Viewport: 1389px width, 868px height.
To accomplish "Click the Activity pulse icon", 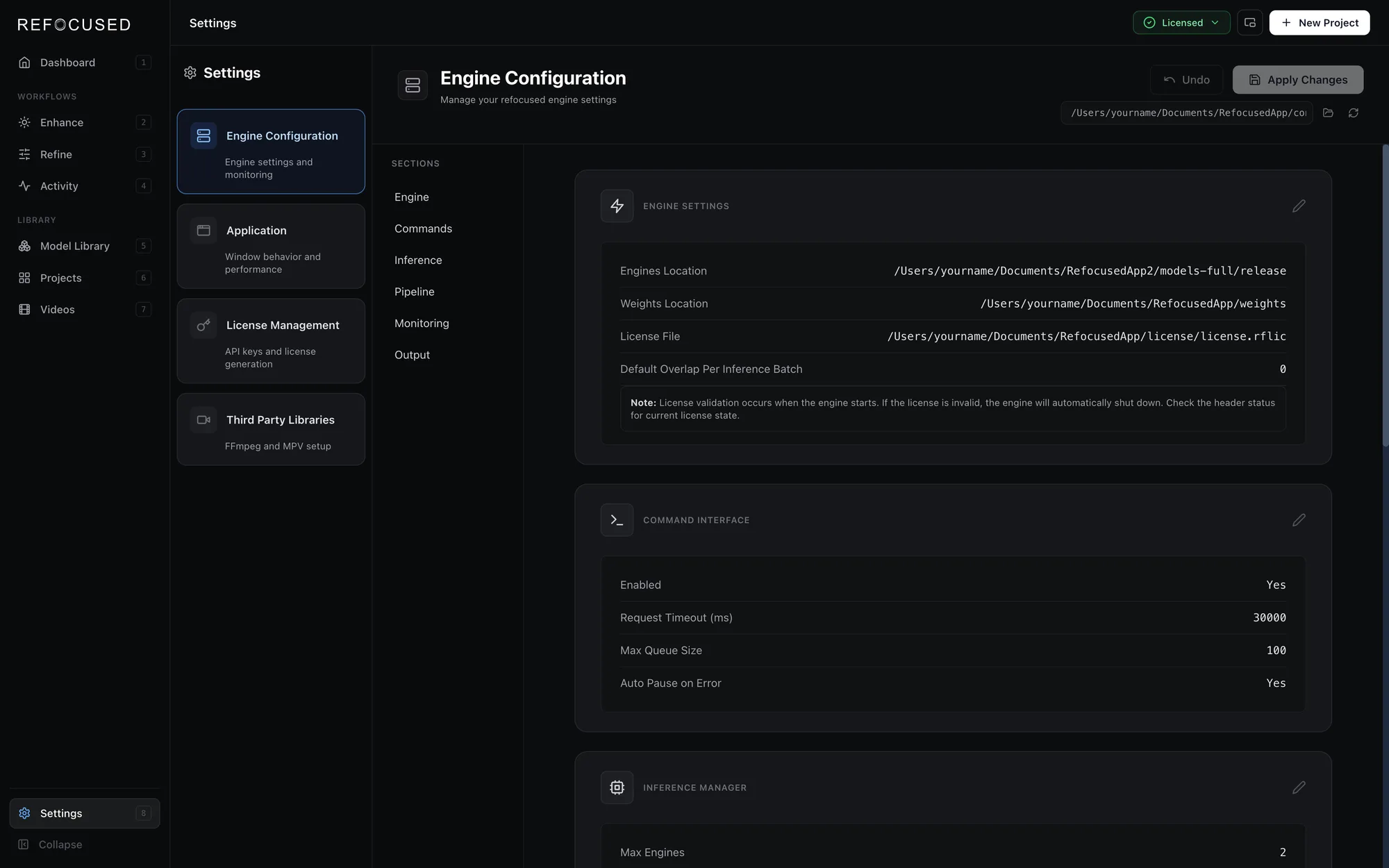I will click(24, 186).
